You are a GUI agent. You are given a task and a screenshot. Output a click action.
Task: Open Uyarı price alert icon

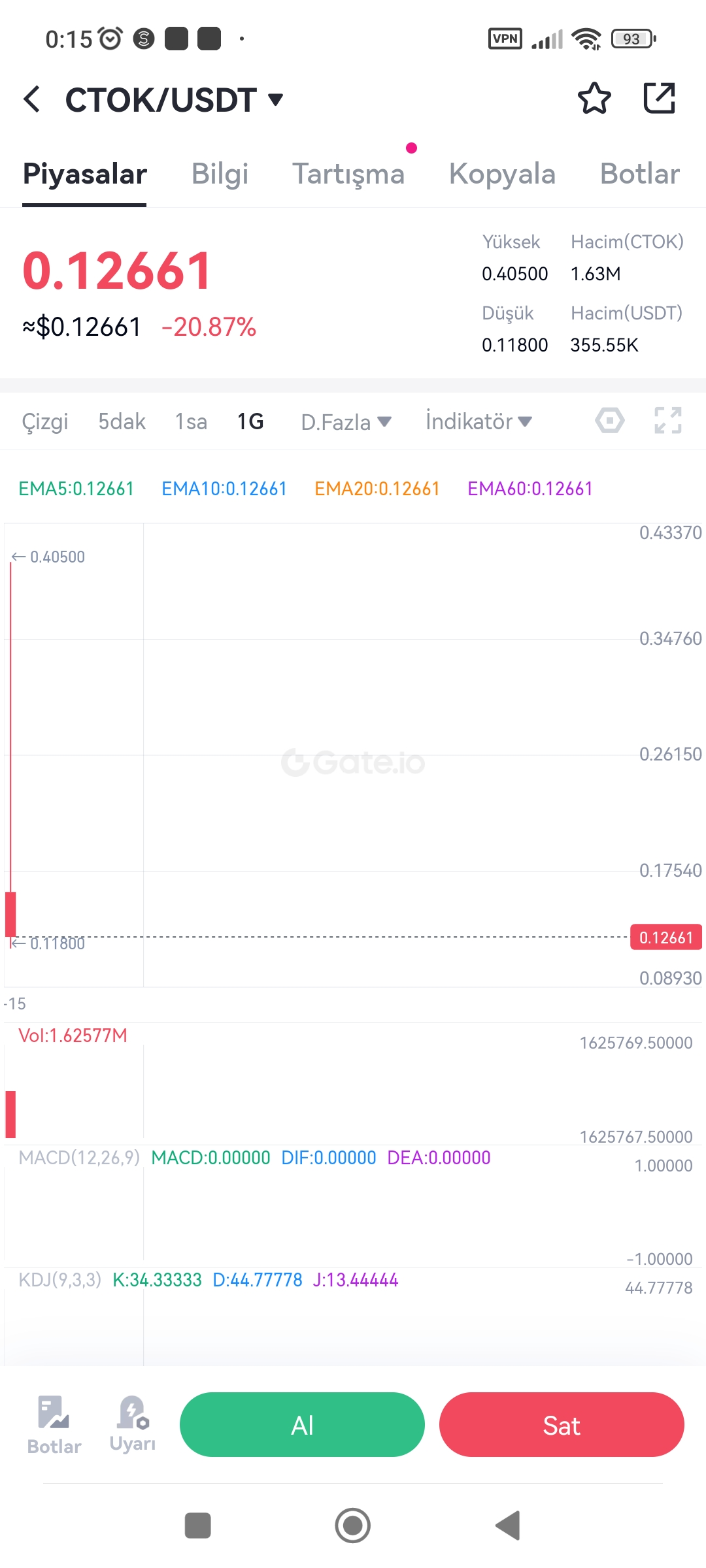pos(133,1424)
